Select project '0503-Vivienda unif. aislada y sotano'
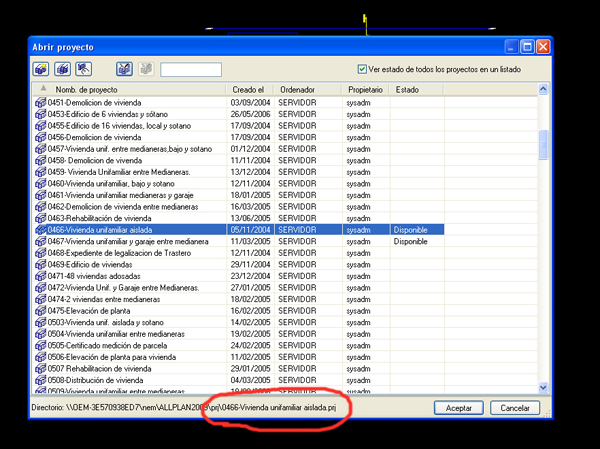The image size is (600, 449). pyautogui.click(x=106, y=322)
